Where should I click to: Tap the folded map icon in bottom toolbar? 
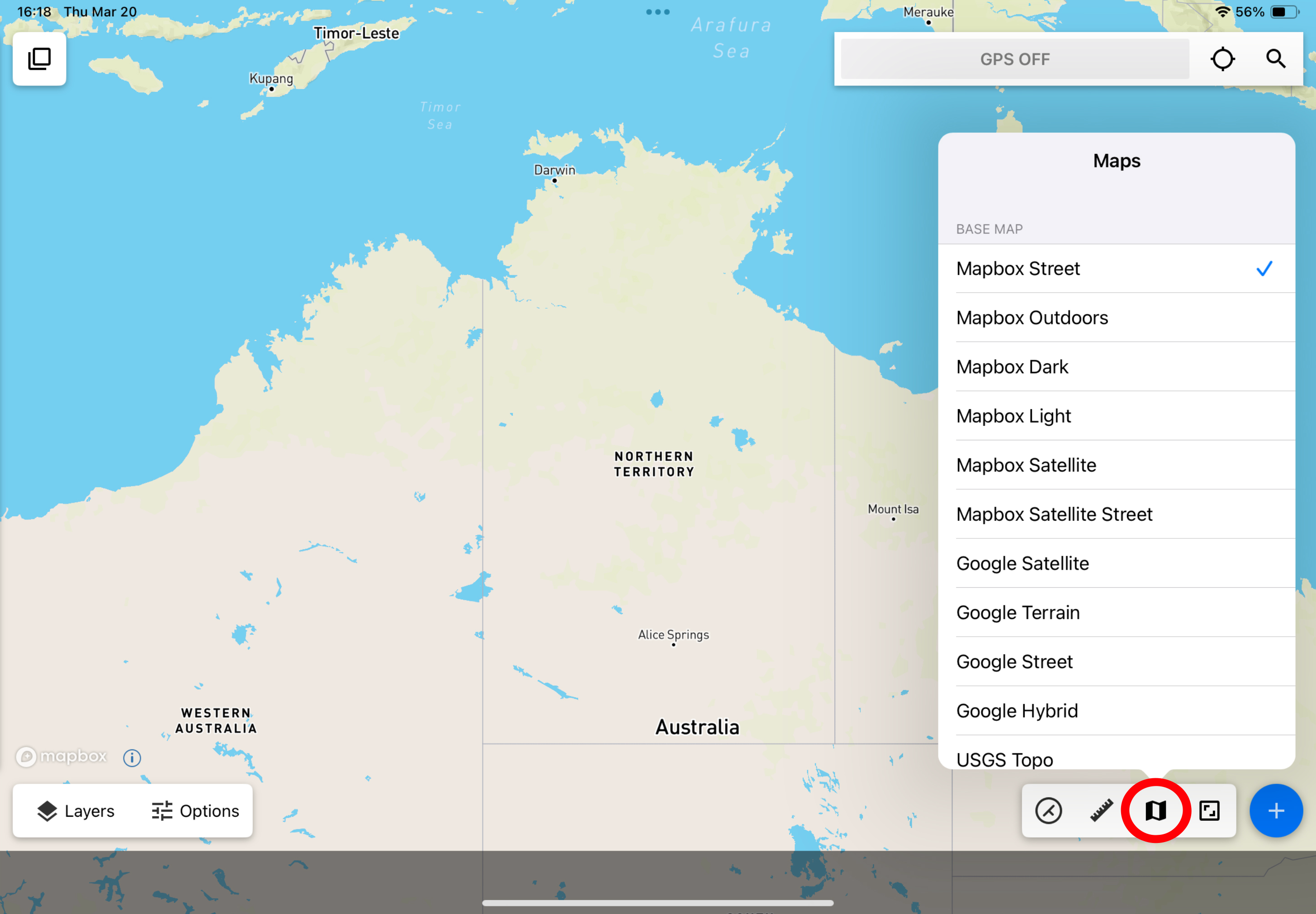coord(1156,811)
